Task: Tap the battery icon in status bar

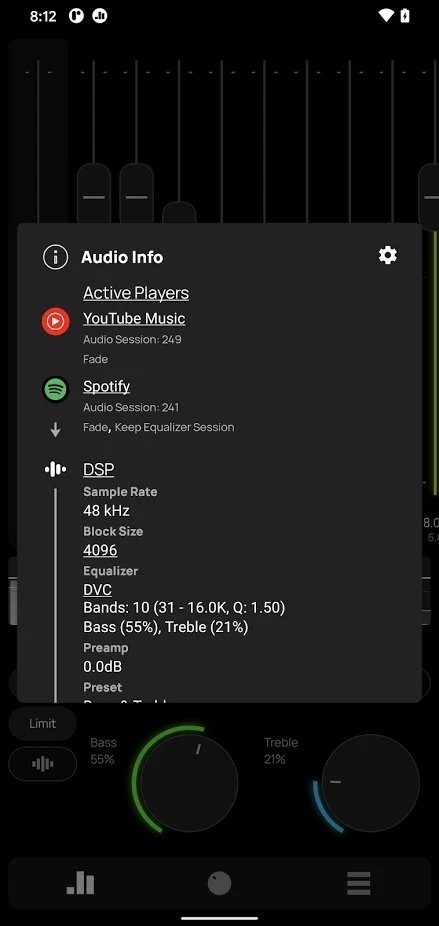Action: (405, 16)
